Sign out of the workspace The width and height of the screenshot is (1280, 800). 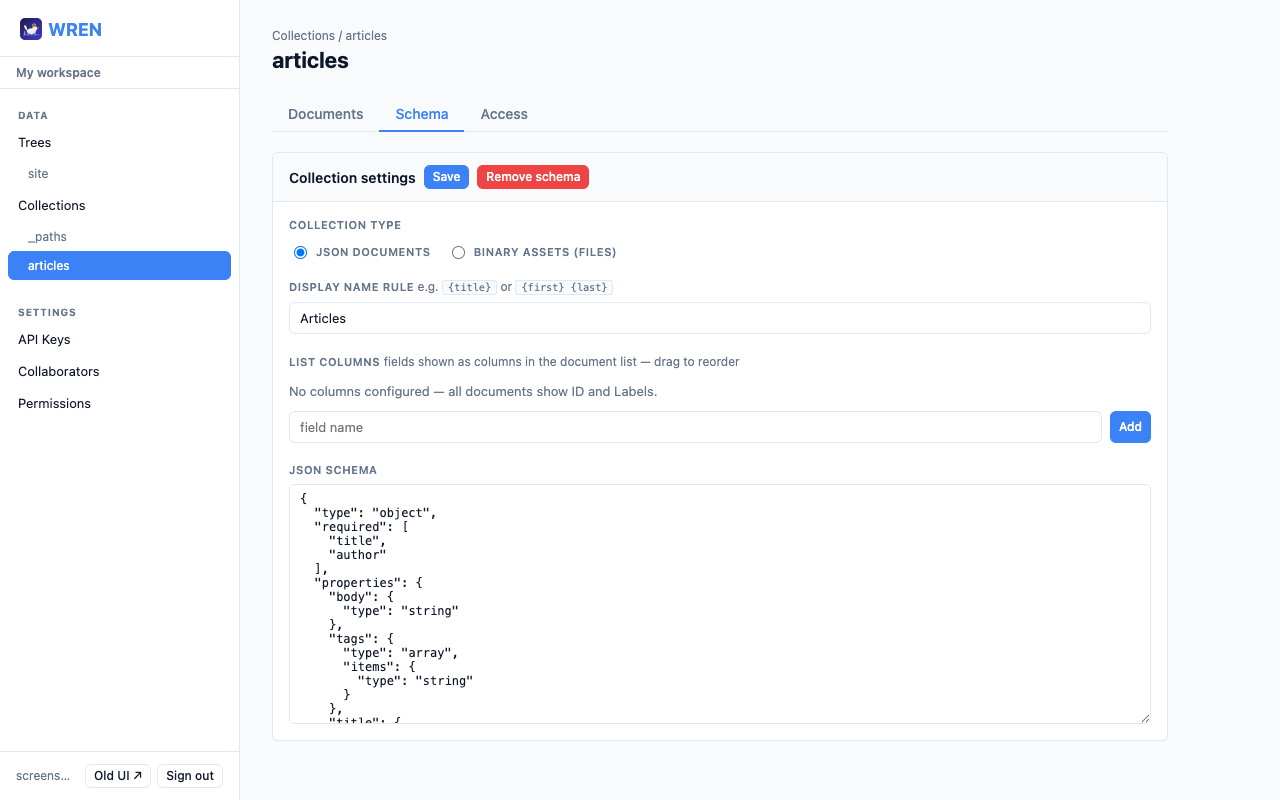tap(189, 775)
